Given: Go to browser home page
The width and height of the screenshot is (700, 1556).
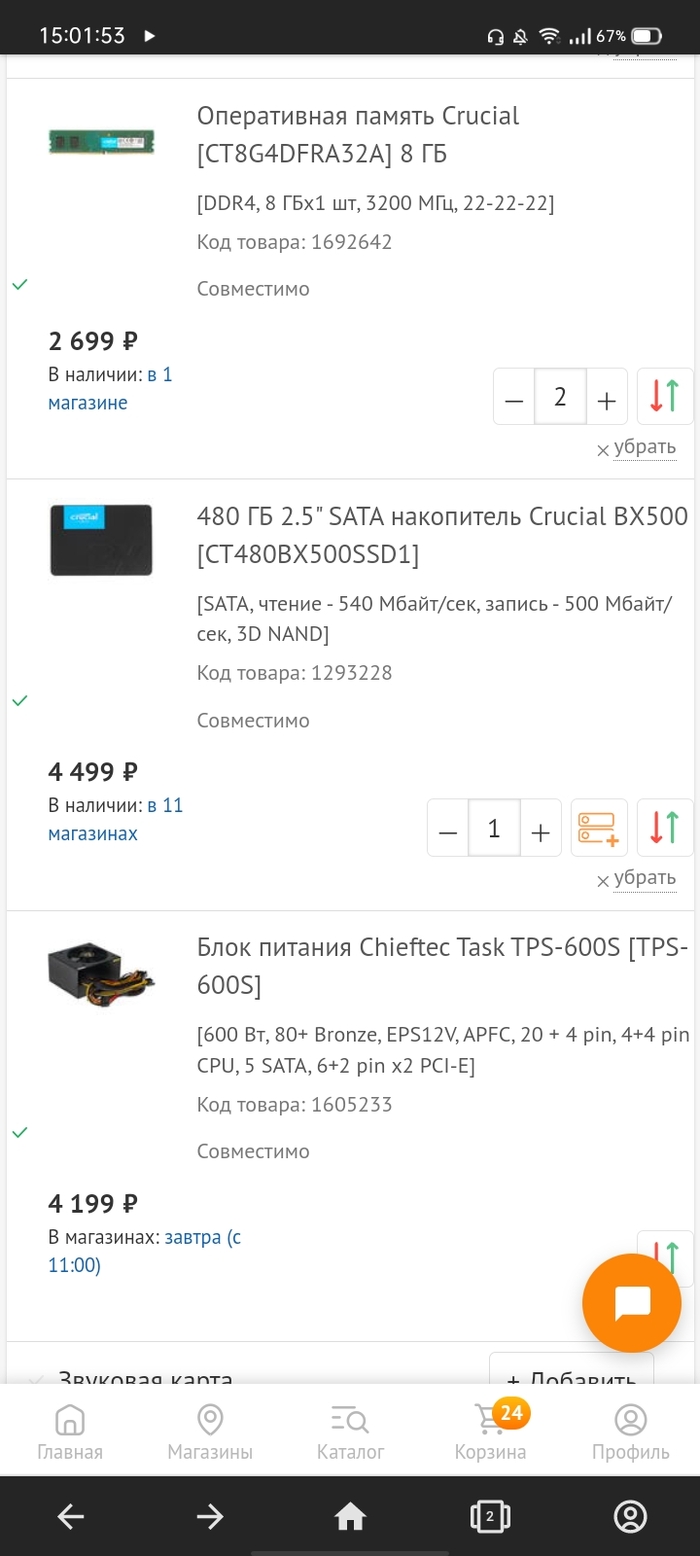Looking at the screenshot, I should coord(350,1517).
